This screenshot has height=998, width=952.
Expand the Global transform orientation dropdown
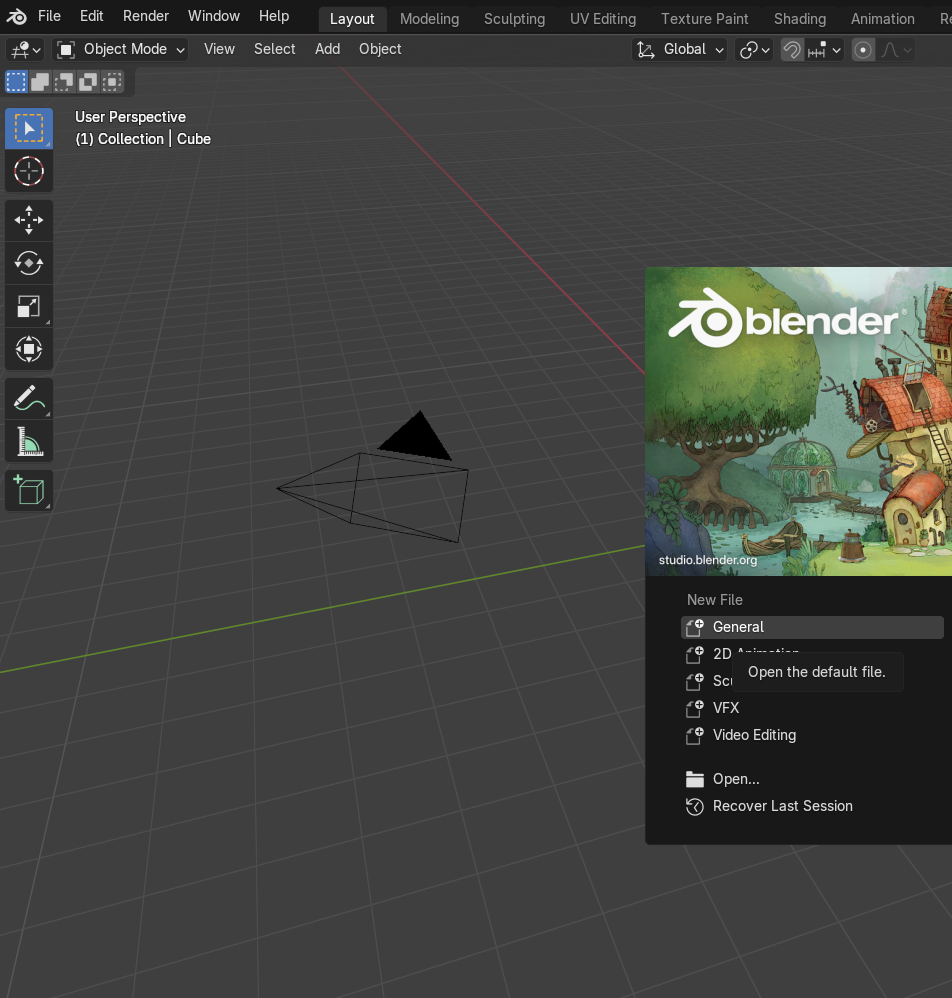[680, 50]
